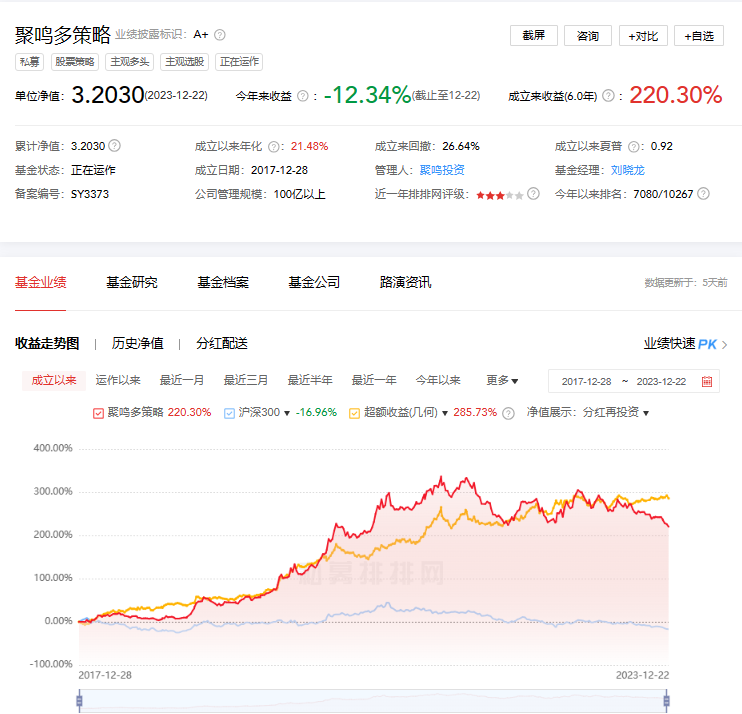Open the 超额收益(几何) dropdown arrow

[445, 414]
